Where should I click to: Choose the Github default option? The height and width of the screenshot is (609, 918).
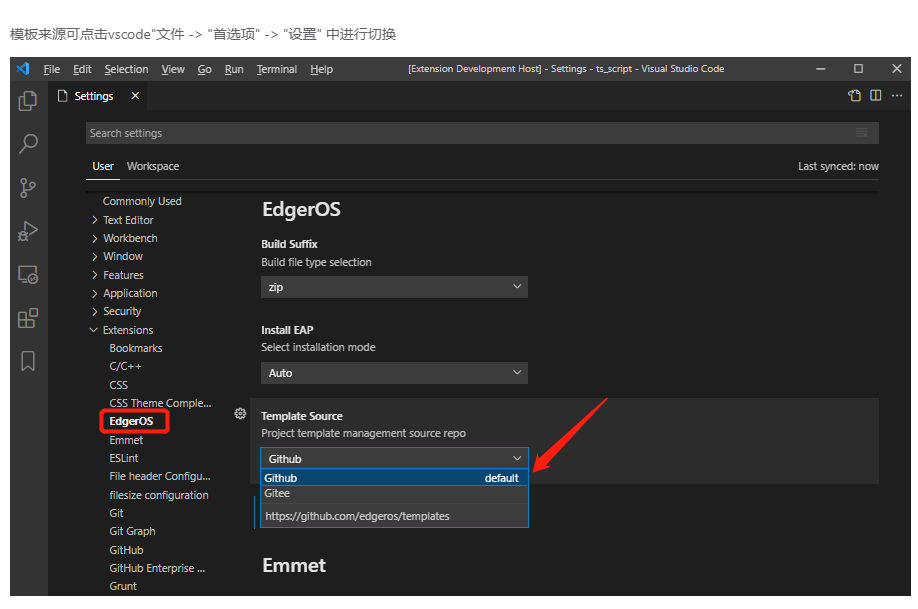[x=394, y=478]
